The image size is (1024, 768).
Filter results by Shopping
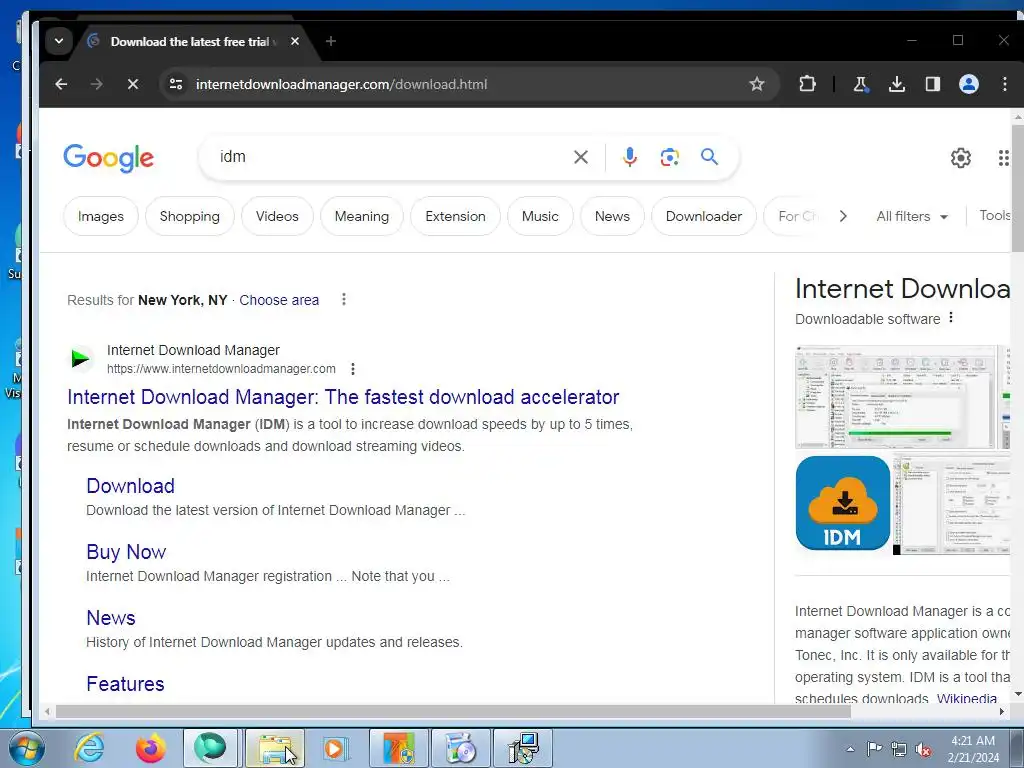point(189,216)
